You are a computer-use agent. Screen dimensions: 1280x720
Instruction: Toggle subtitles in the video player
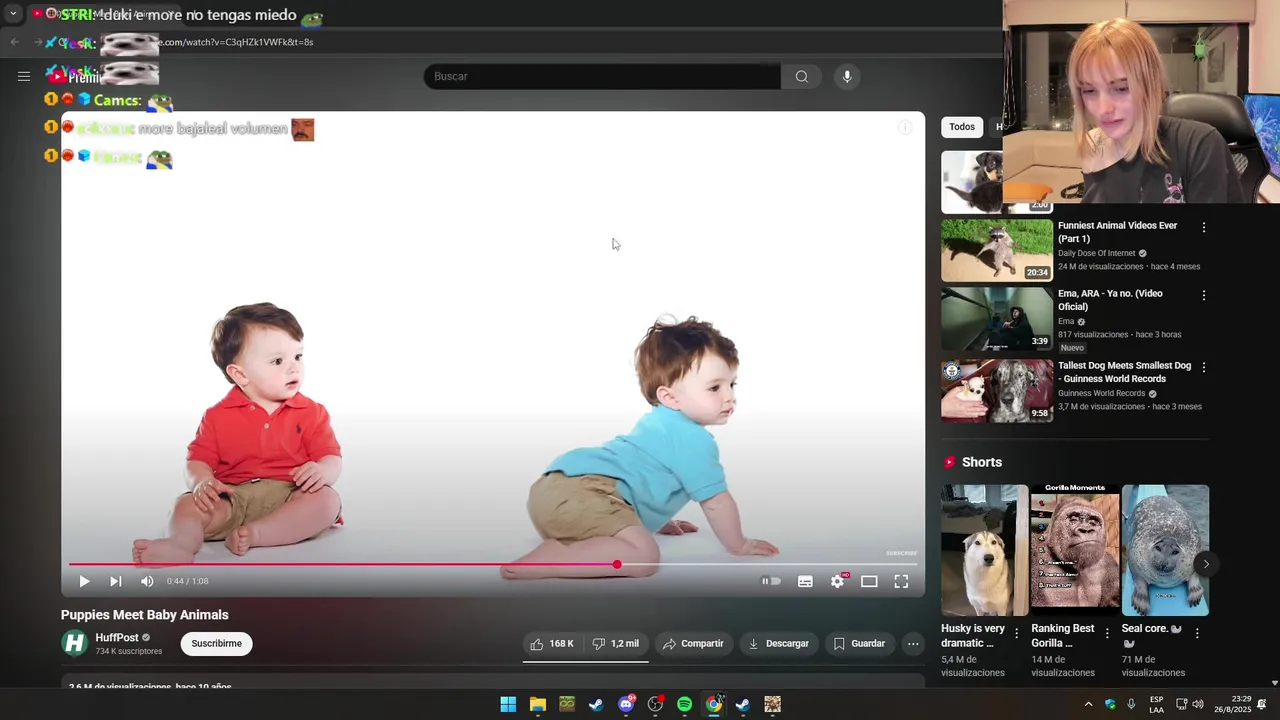click(x=805, y=581)
